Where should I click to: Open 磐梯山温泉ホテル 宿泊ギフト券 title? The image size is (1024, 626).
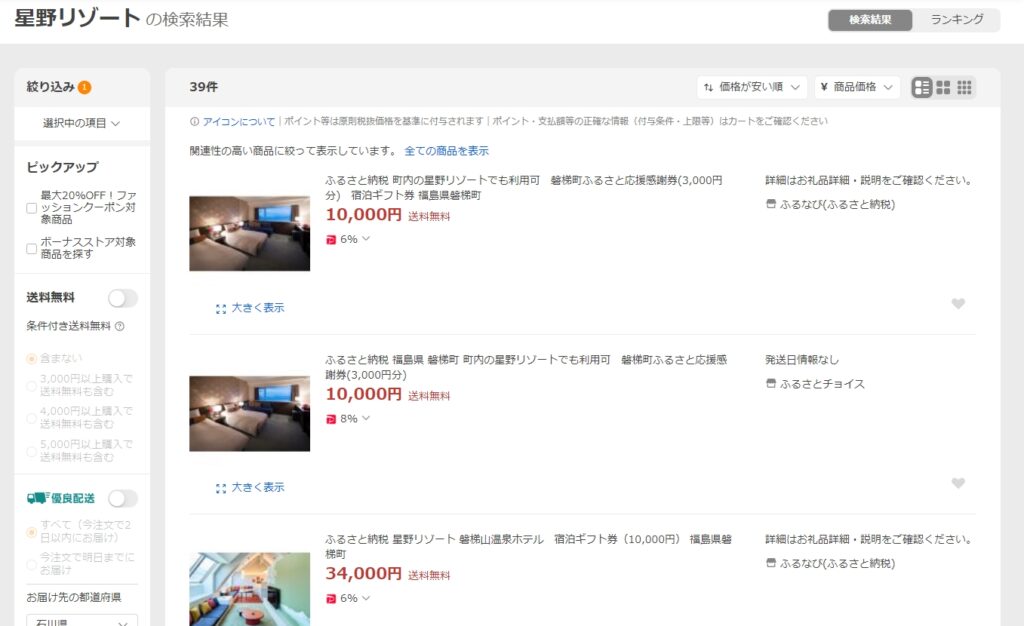coord(528,546)
